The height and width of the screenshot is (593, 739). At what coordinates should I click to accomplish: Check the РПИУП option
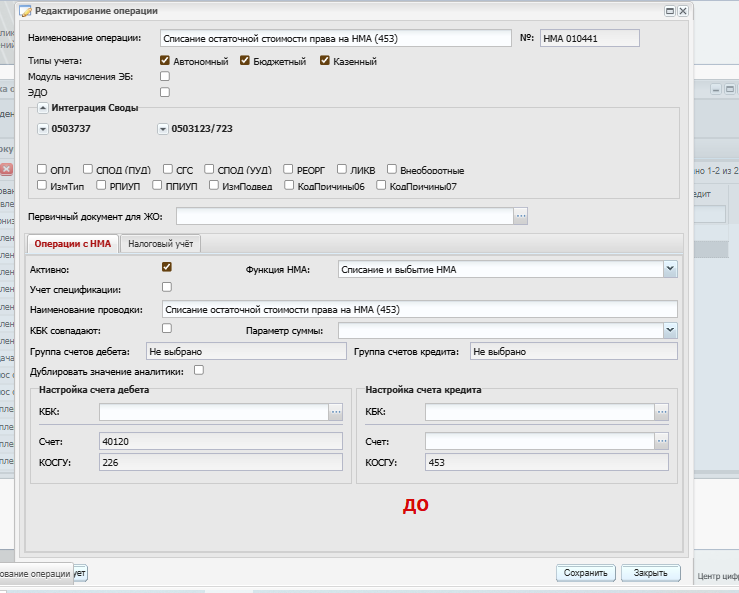(101, 185)
